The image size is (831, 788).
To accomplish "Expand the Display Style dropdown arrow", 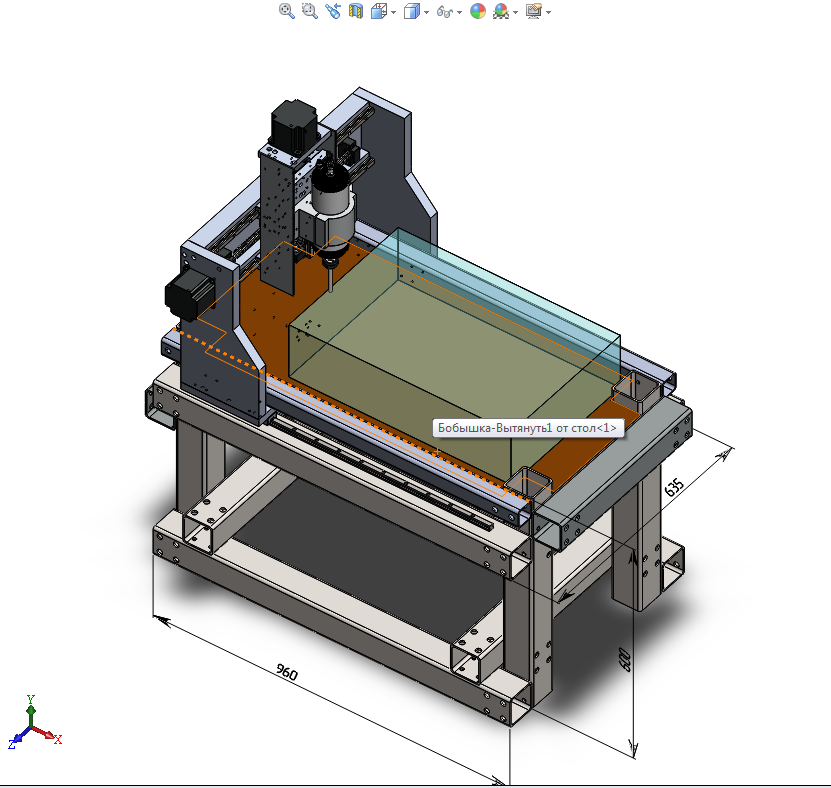I will 427,12.
